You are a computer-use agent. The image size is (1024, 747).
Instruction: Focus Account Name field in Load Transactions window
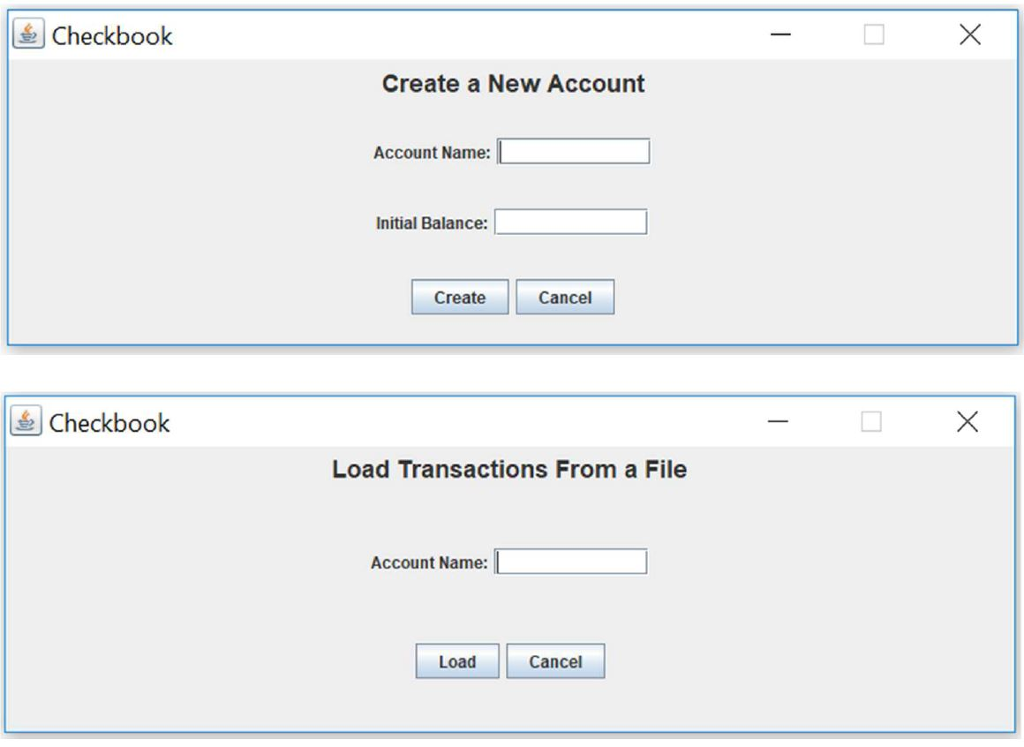571,562
